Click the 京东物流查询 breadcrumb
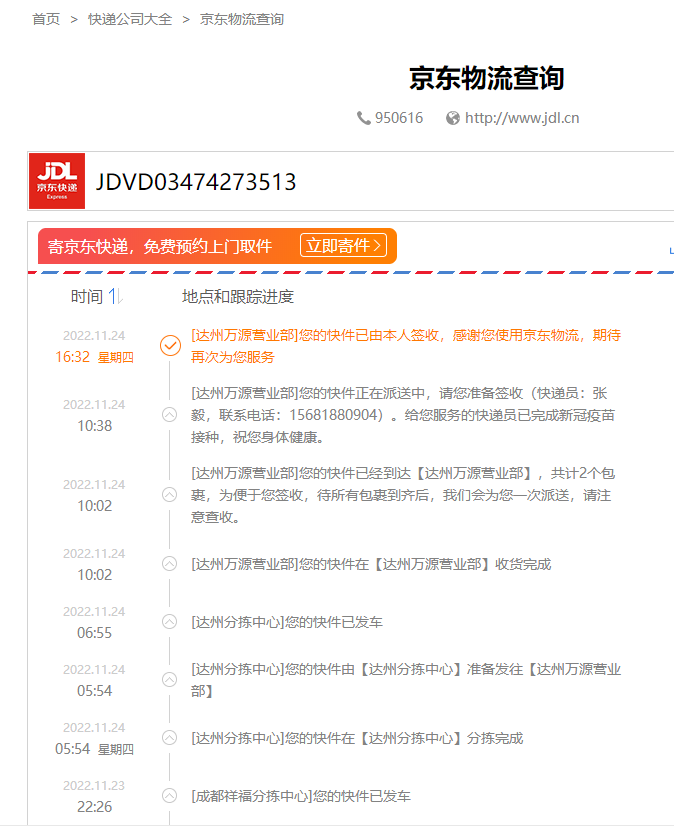The height and width of the screenshot is (833, 674). tap(242, 19)
